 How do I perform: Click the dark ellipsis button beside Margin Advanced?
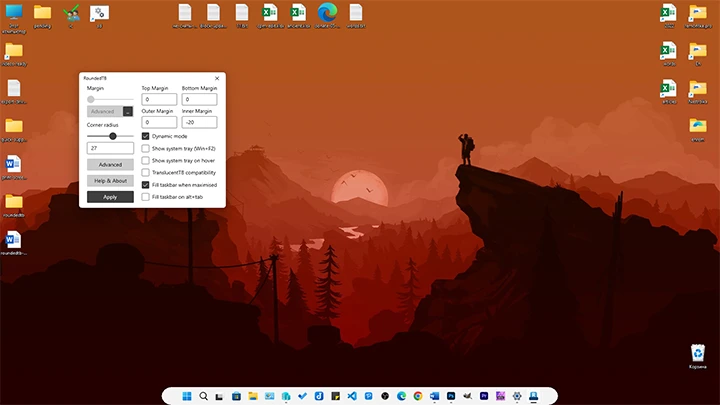coord(128,111)
